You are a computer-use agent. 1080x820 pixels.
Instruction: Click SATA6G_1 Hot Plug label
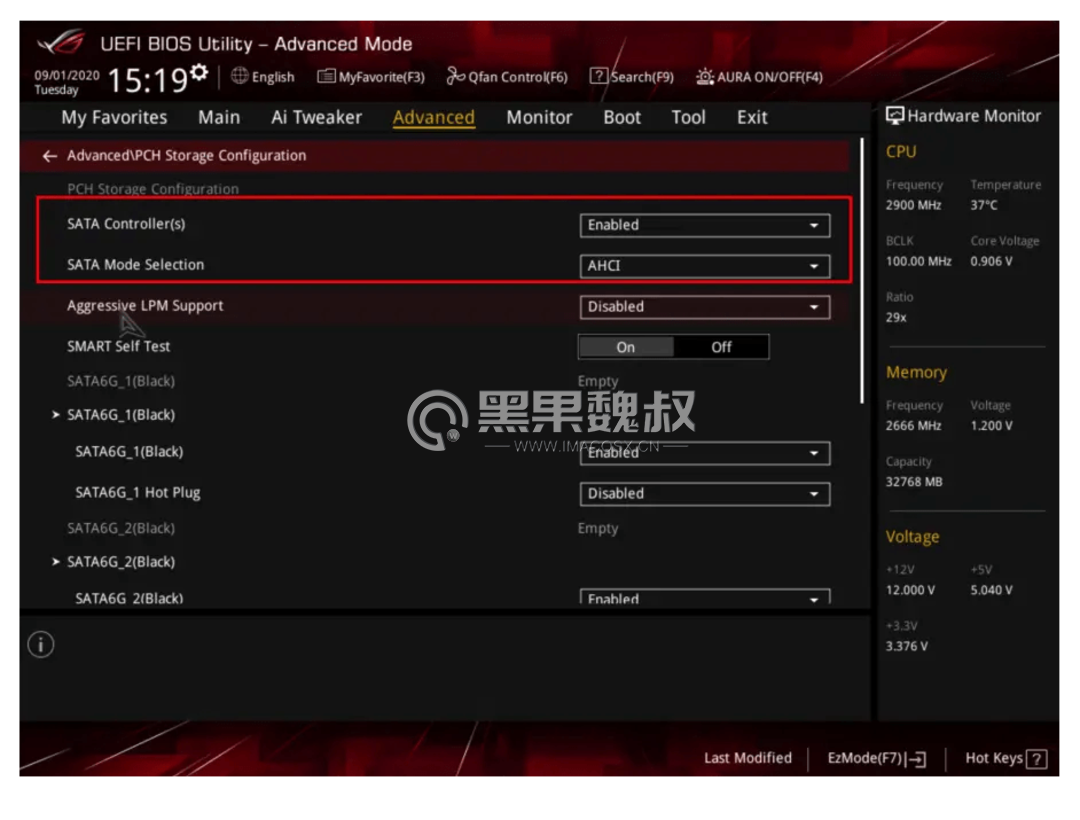point(138,492)
